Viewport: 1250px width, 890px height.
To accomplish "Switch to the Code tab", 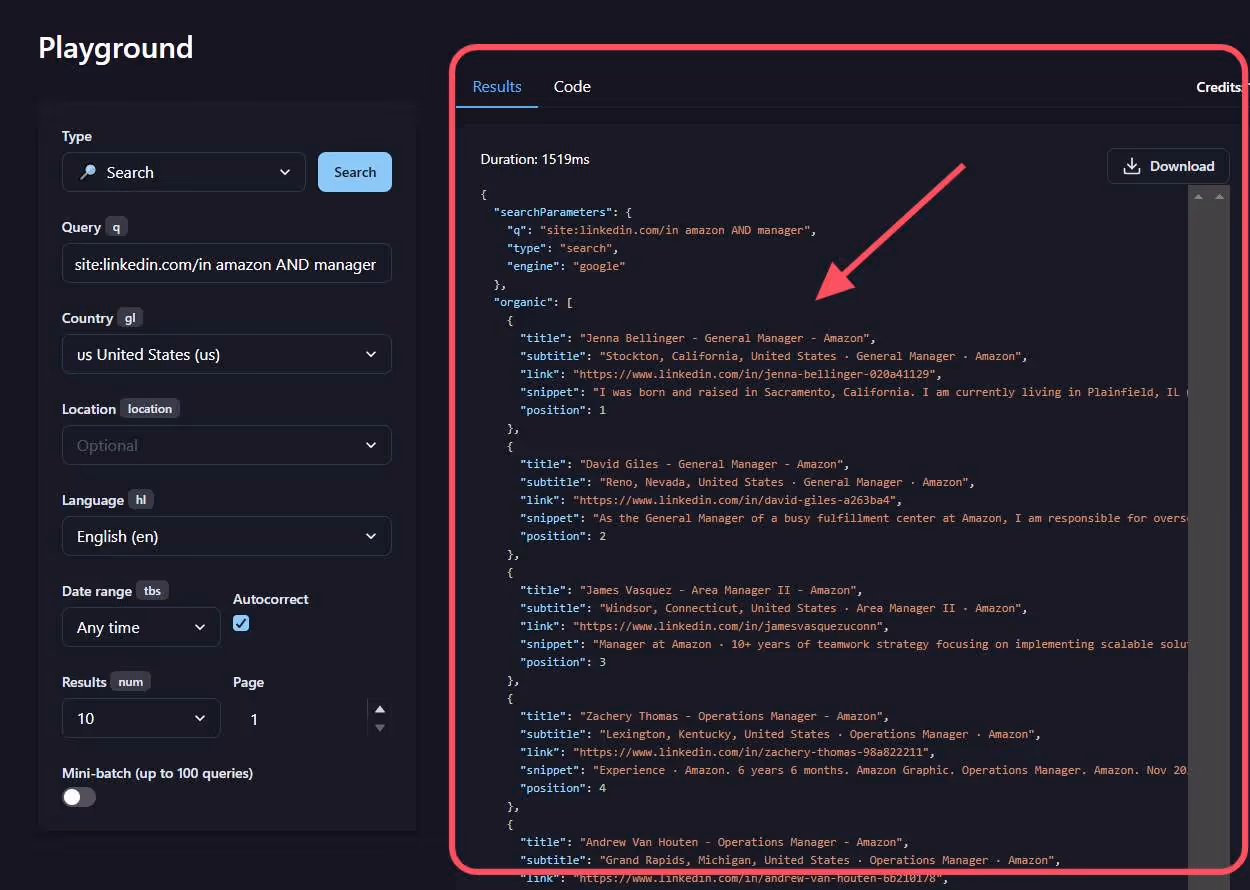I will click(x=572, y=87).
